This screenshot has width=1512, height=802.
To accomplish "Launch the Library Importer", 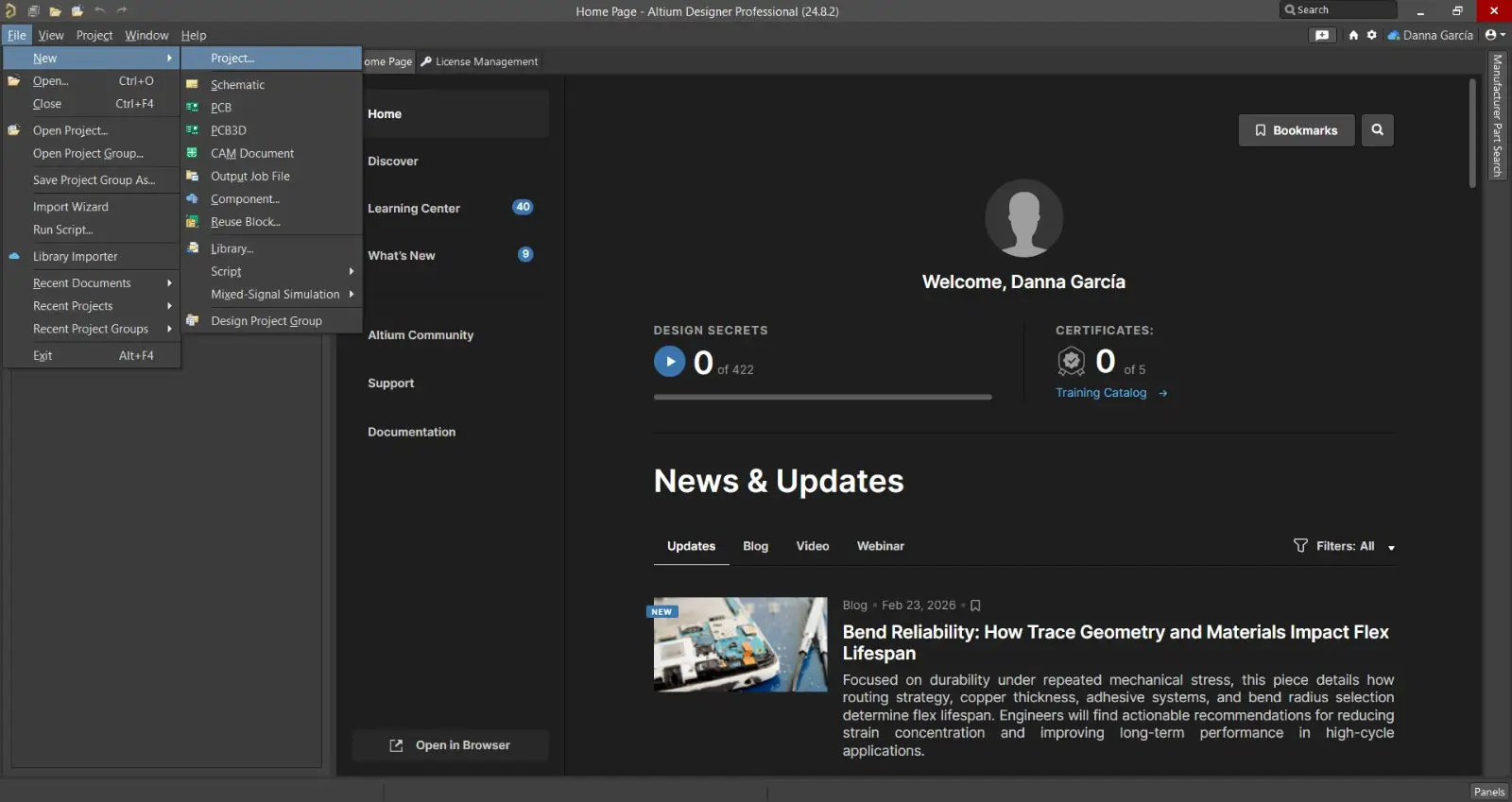I will (92, 257).
